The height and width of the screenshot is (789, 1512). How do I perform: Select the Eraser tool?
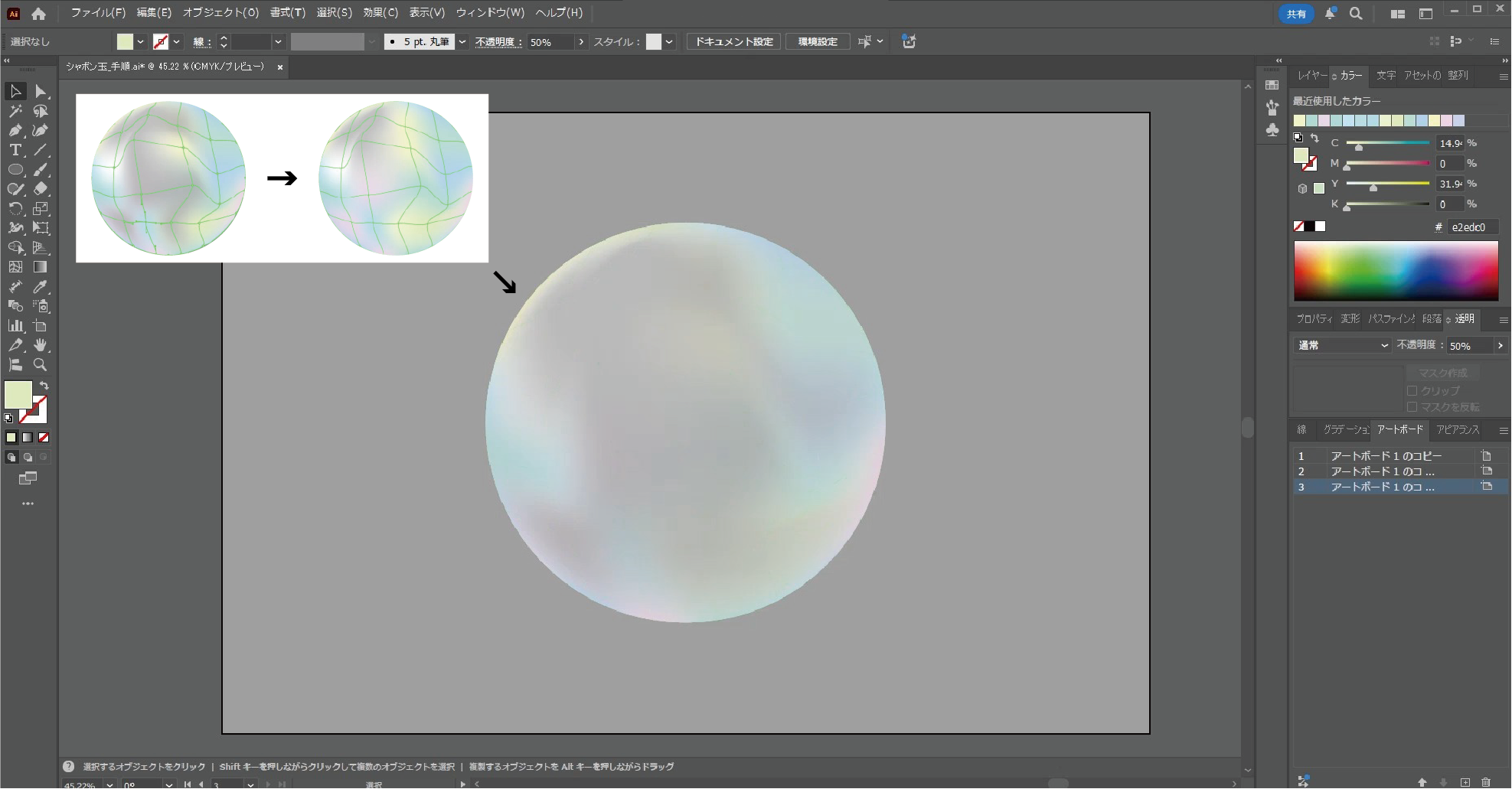(41, 188)
